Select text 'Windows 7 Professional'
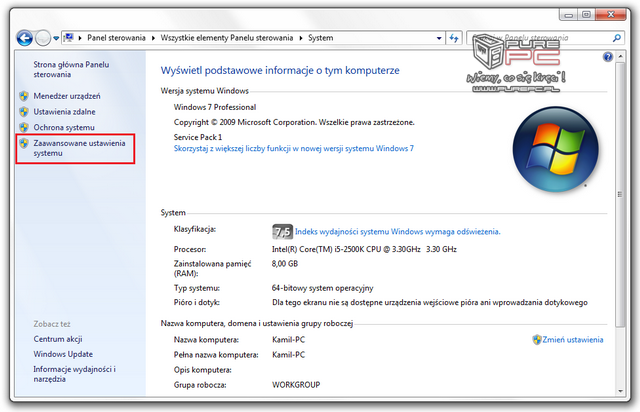This screenshot has height=412, width=640. 215,107
